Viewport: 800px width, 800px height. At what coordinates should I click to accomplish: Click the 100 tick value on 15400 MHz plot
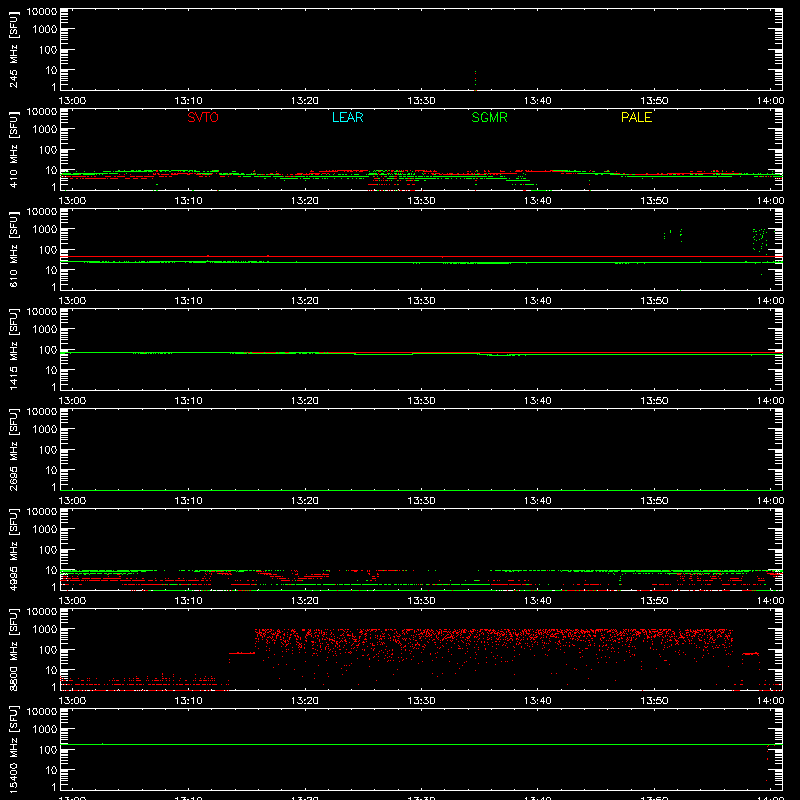point(48,750)
